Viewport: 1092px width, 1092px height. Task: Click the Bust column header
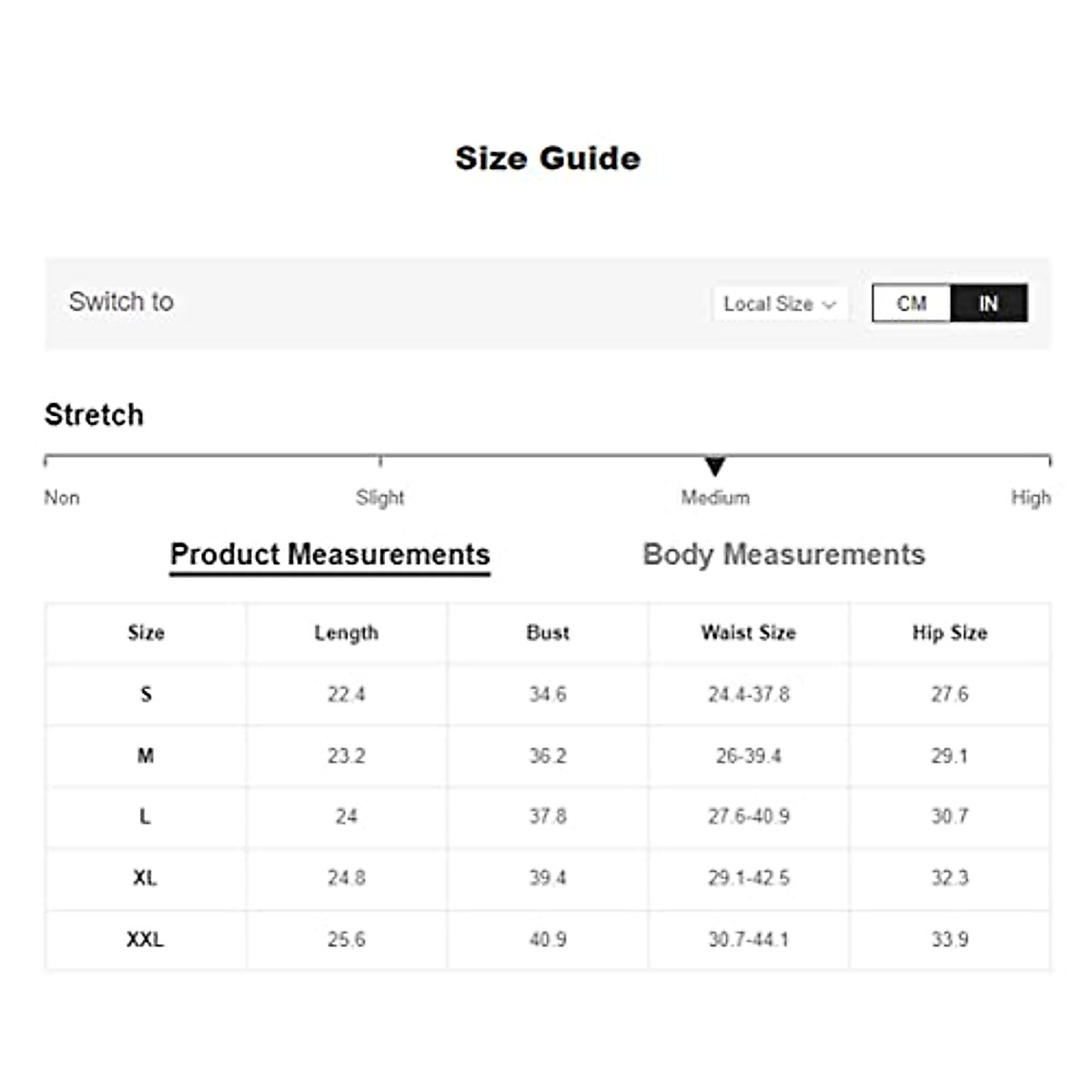coord(548,632)
